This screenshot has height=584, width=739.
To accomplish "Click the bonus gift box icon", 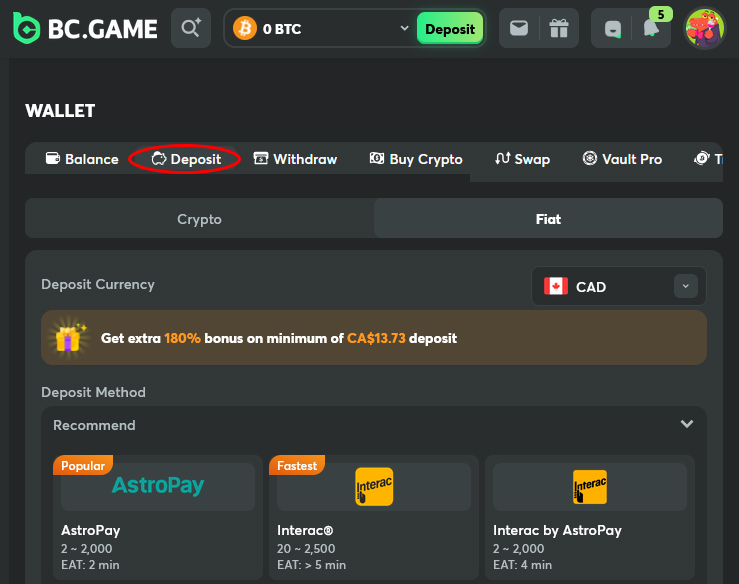I will pos(70,337).
